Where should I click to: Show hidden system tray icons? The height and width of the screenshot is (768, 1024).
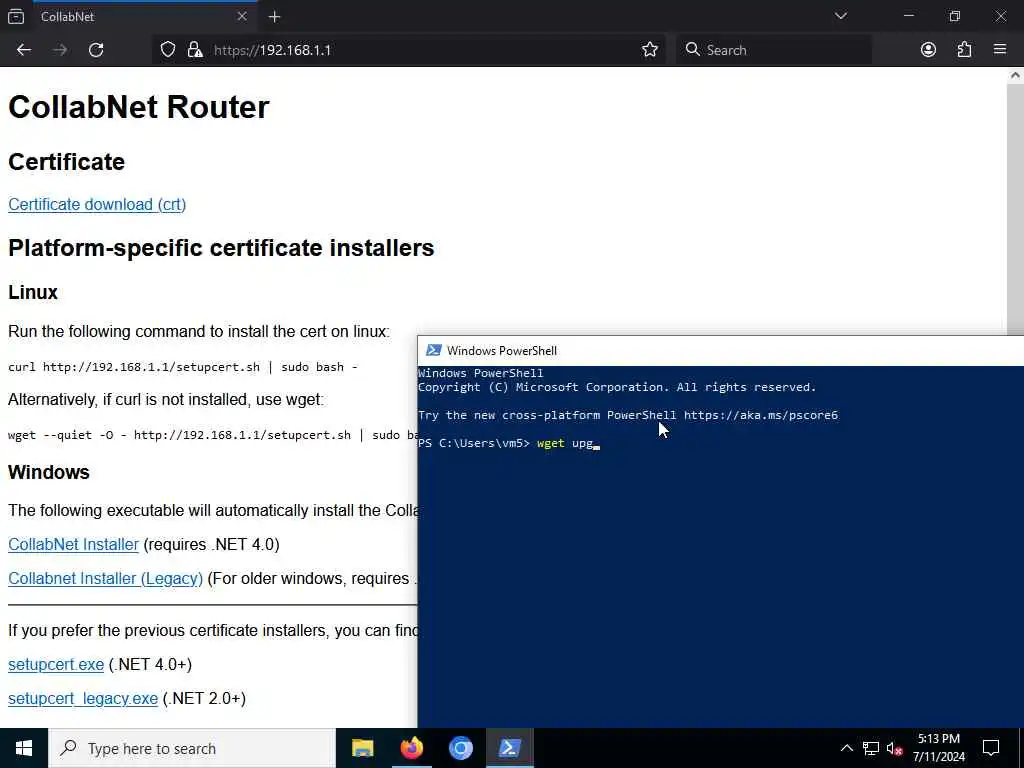[x=846, y=748]
